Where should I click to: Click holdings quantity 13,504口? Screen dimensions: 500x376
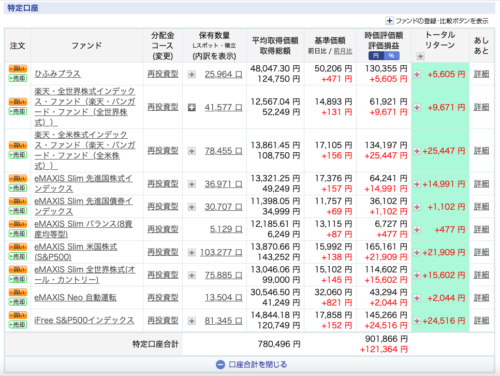[224, 298]
